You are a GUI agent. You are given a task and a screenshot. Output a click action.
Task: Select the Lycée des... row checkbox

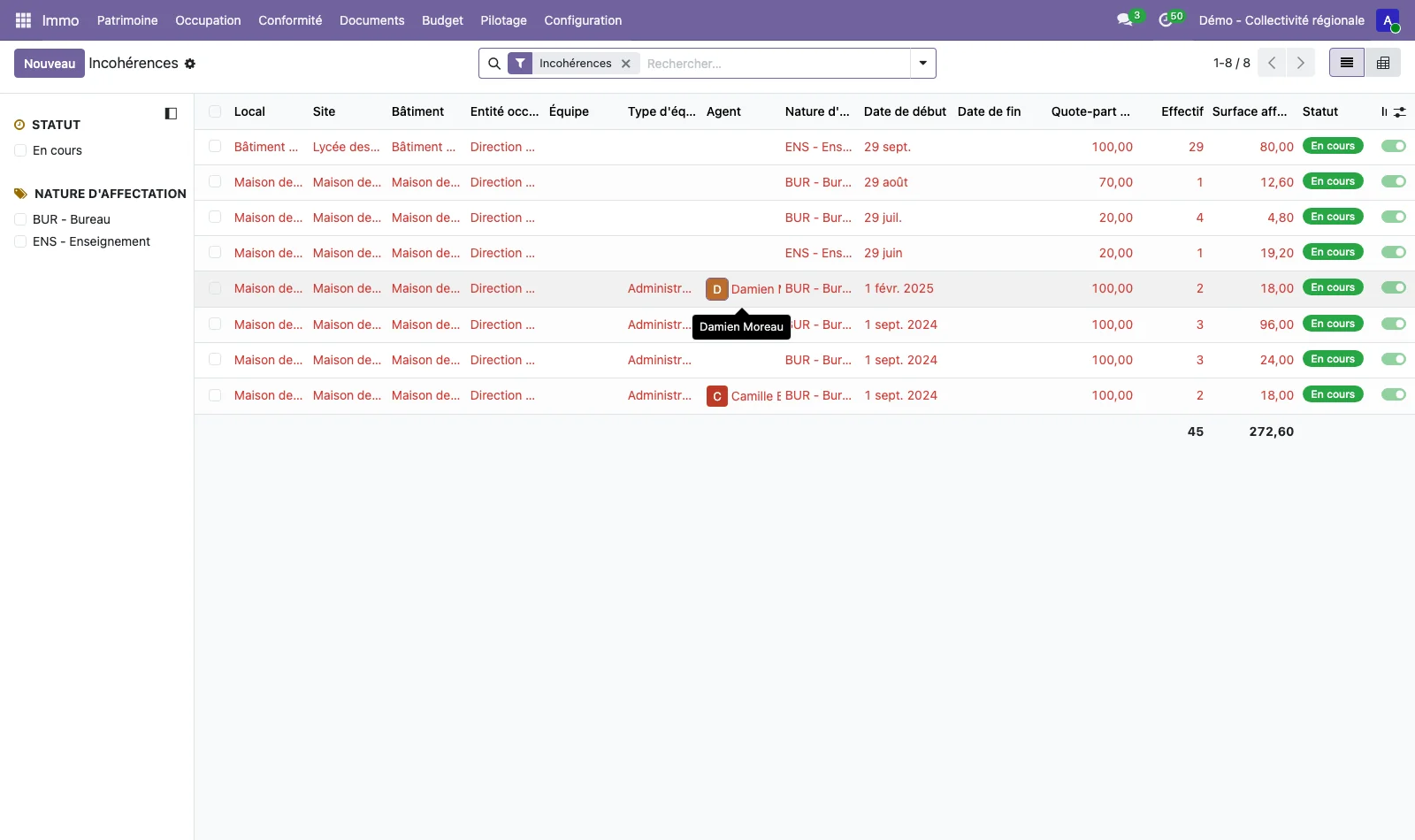click(215, 146)
